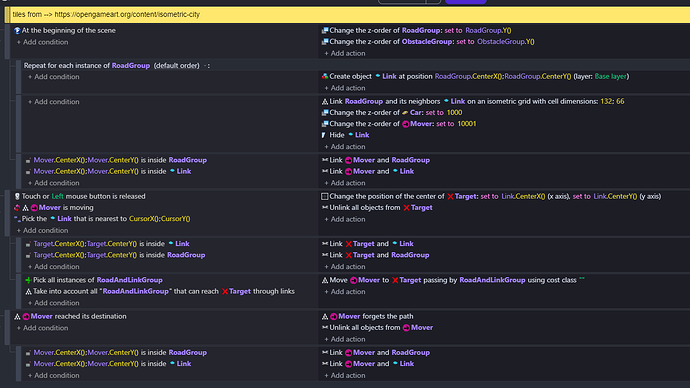Click 'RoadAndLinkGroup' in 'Pick all instances of'

(129, 280)
